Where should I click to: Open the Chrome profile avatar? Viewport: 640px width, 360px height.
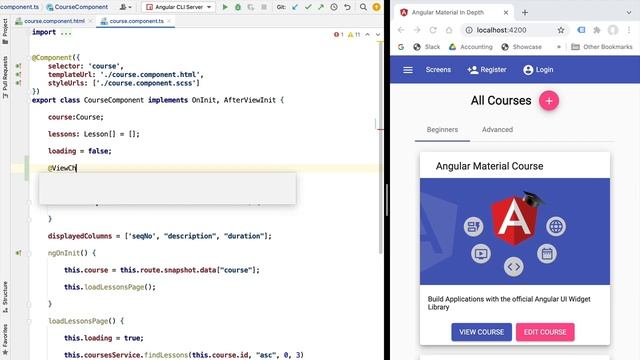[x=613, y=30]
